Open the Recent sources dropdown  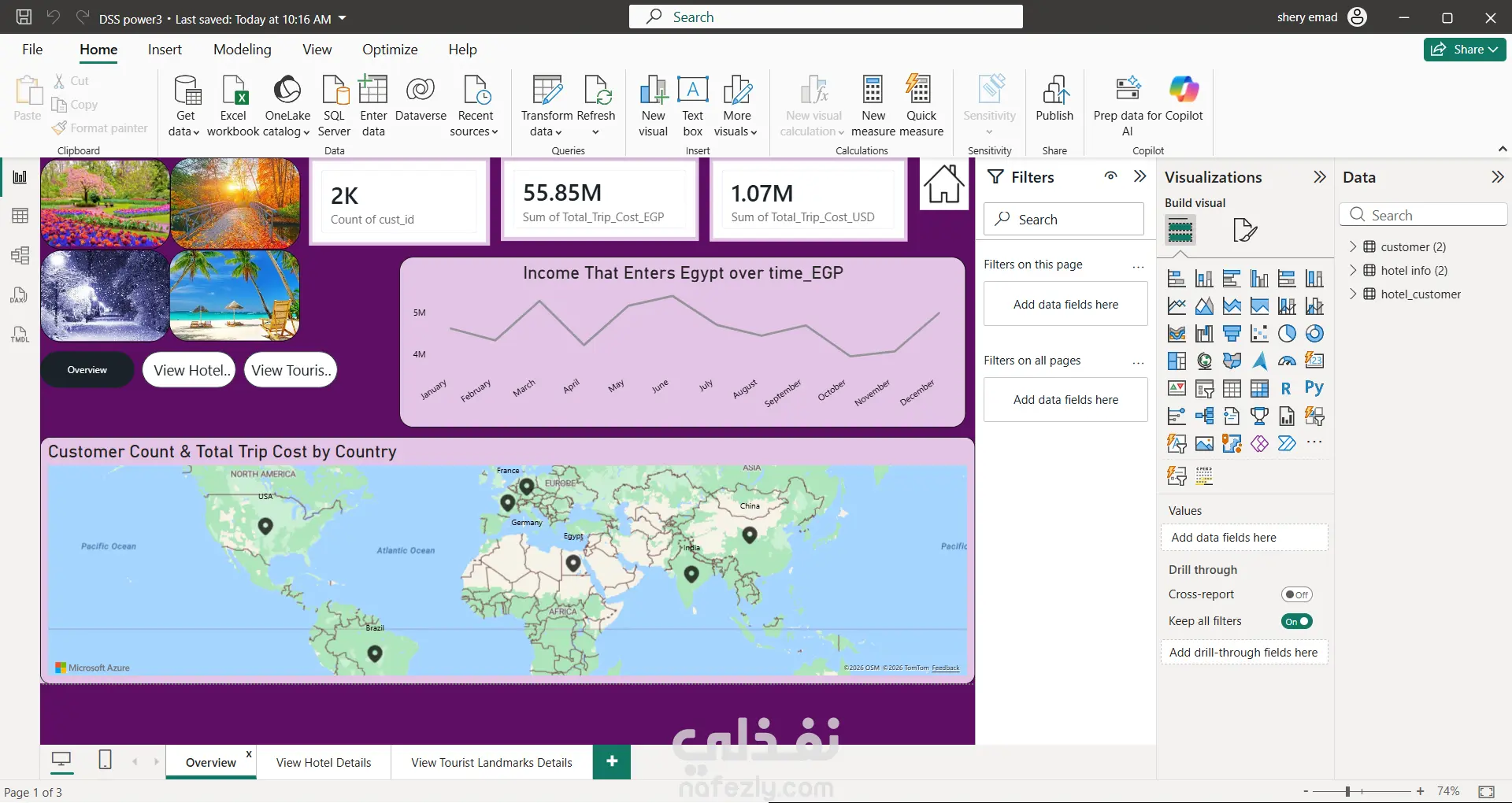475,124
